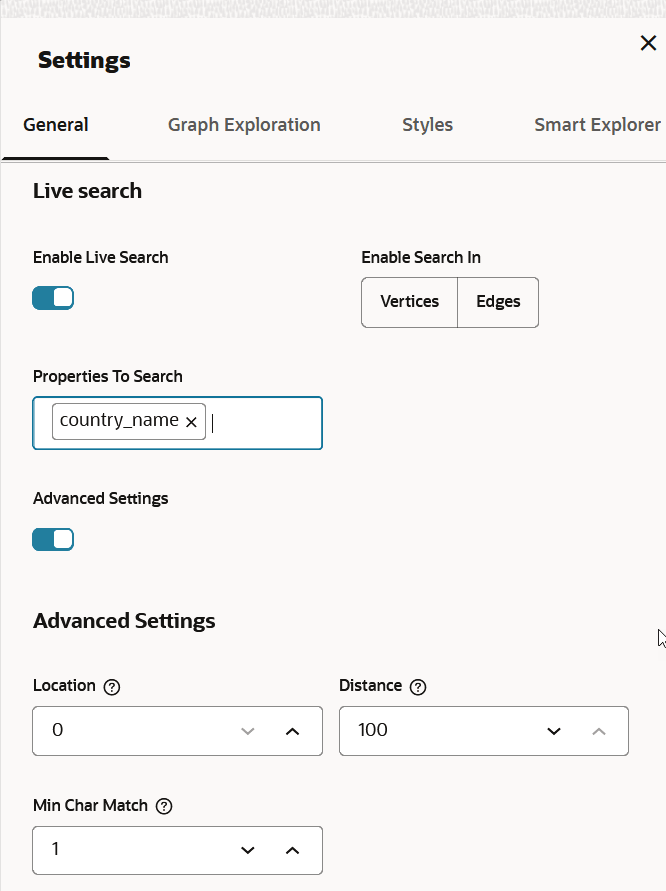Turn off the Advanced Settings switch
Image resolution: width=666 pixels, height=891 pixels.
pyautogui.click(x=53, y=540)
